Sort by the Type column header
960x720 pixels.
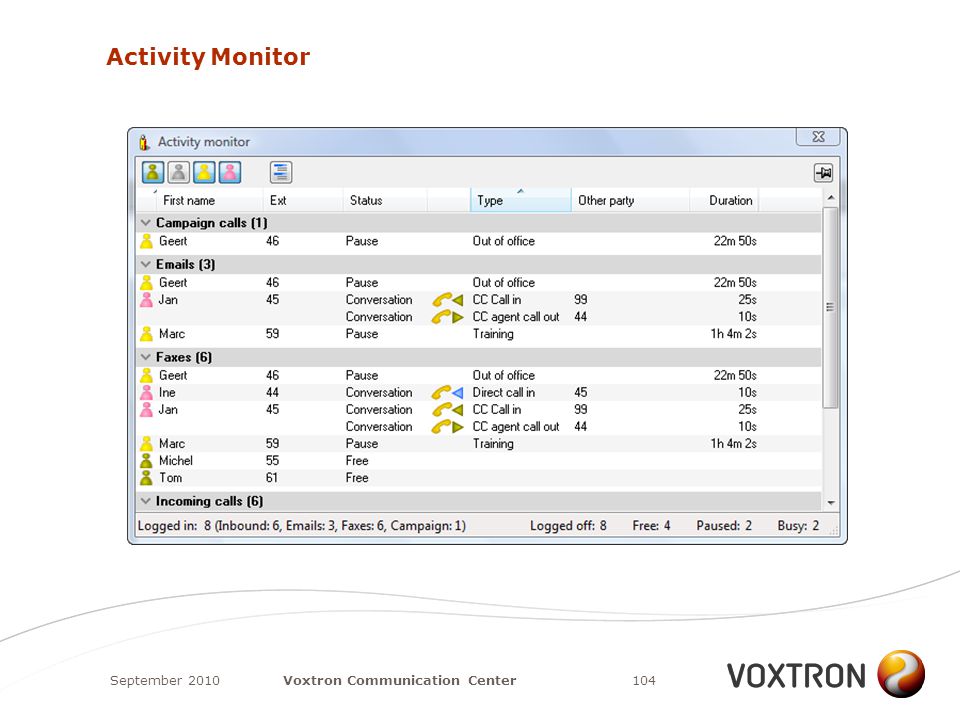point(520,200)
